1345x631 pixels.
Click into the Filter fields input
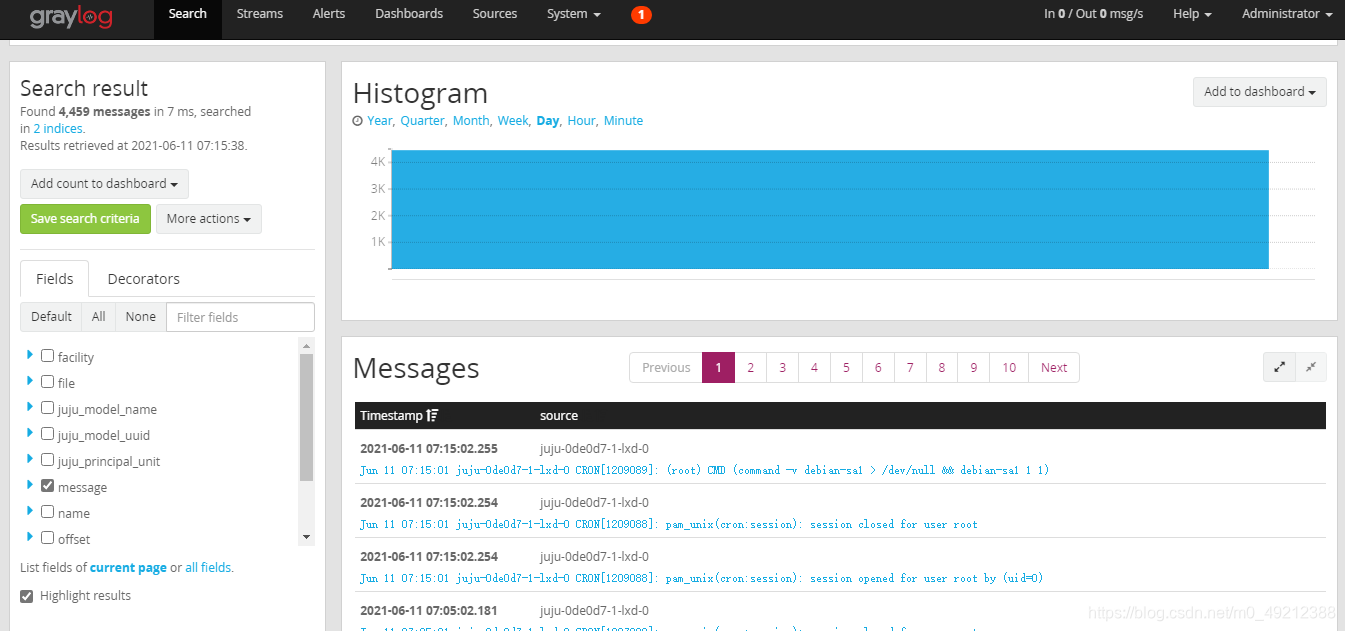pos(240,317)
